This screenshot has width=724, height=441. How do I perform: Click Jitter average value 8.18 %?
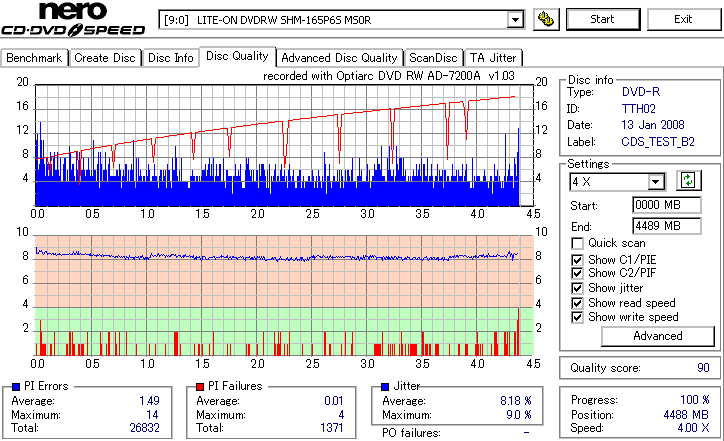(x=516, y=401)
